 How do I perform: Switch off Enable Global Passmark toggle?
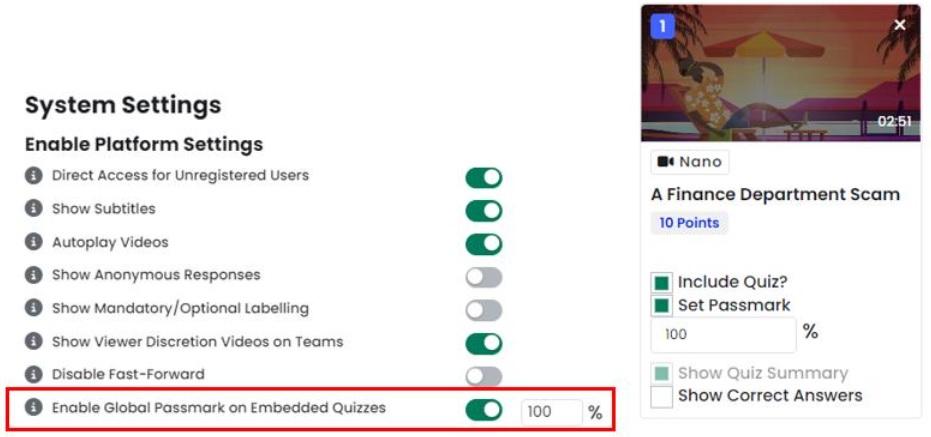click(x=484, y=410)
